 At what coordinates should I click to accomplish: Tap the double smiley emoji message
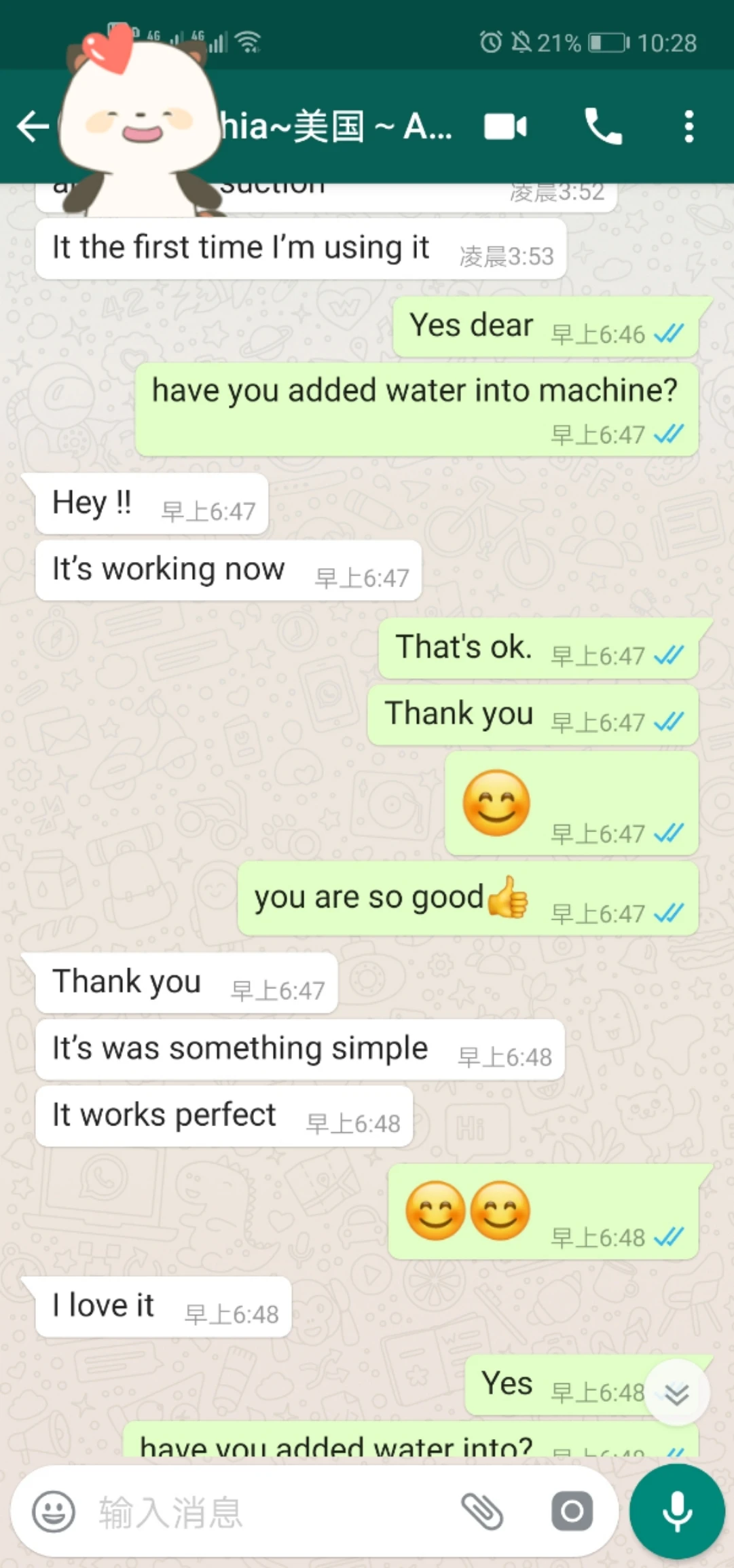pyautogui.click(x=543, y=1212)
